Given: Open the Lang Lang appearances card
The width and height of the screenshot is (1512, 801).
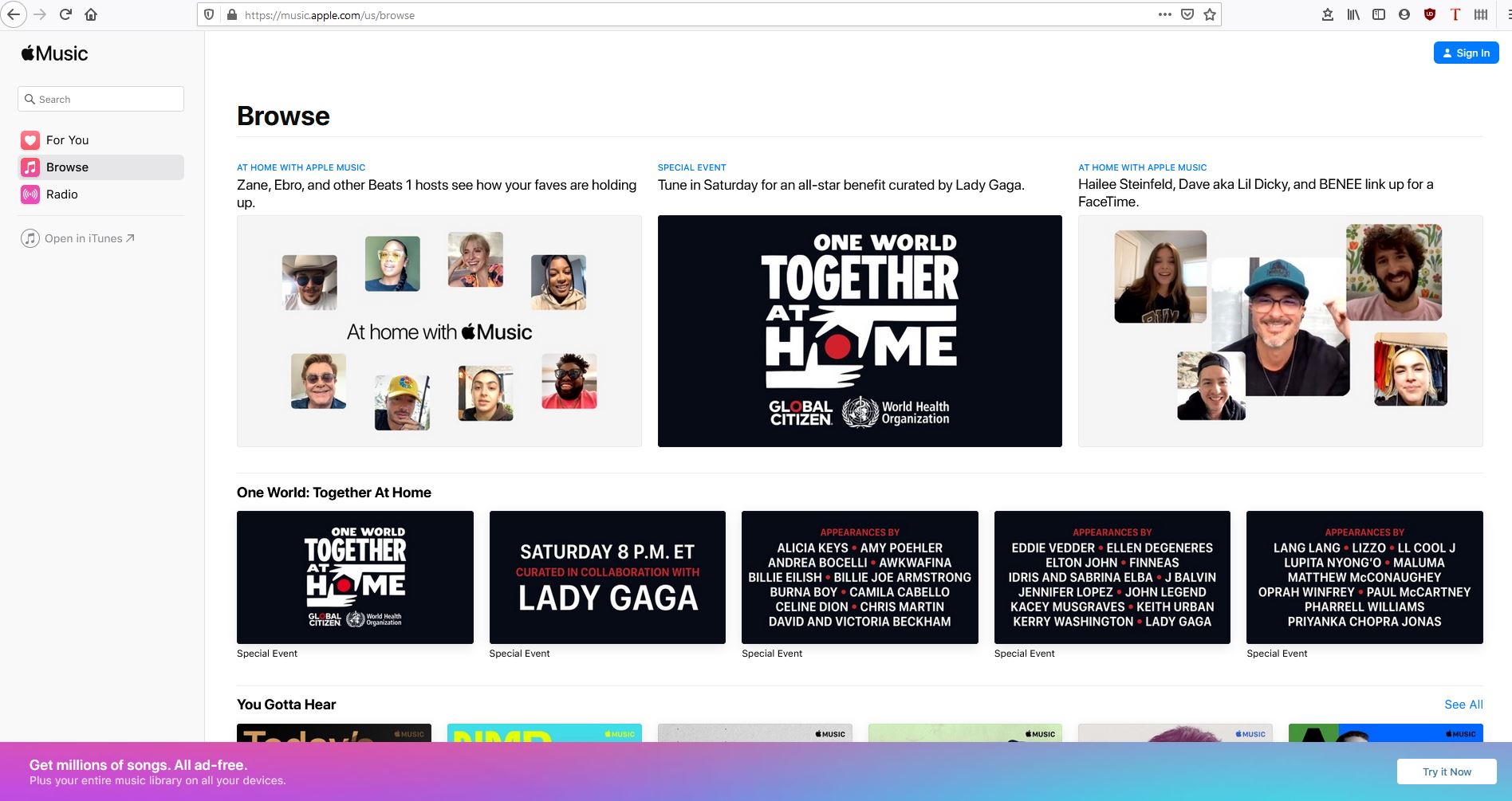Looking at the screenshot, I should point(1364,577).
